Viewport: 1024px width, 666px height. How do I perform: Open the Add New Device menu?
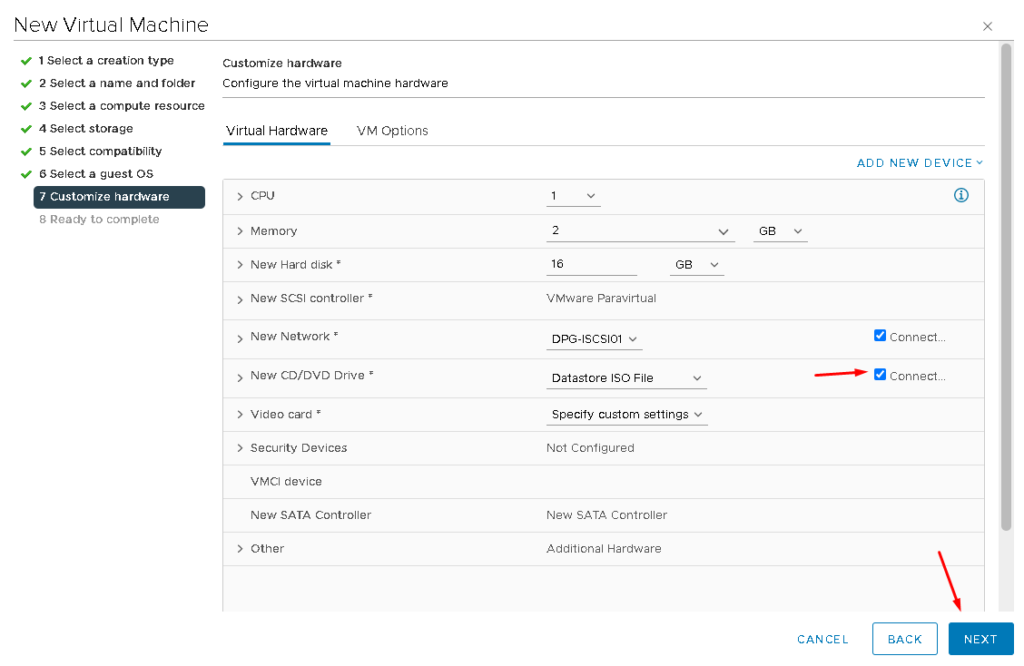click(919, 163)
